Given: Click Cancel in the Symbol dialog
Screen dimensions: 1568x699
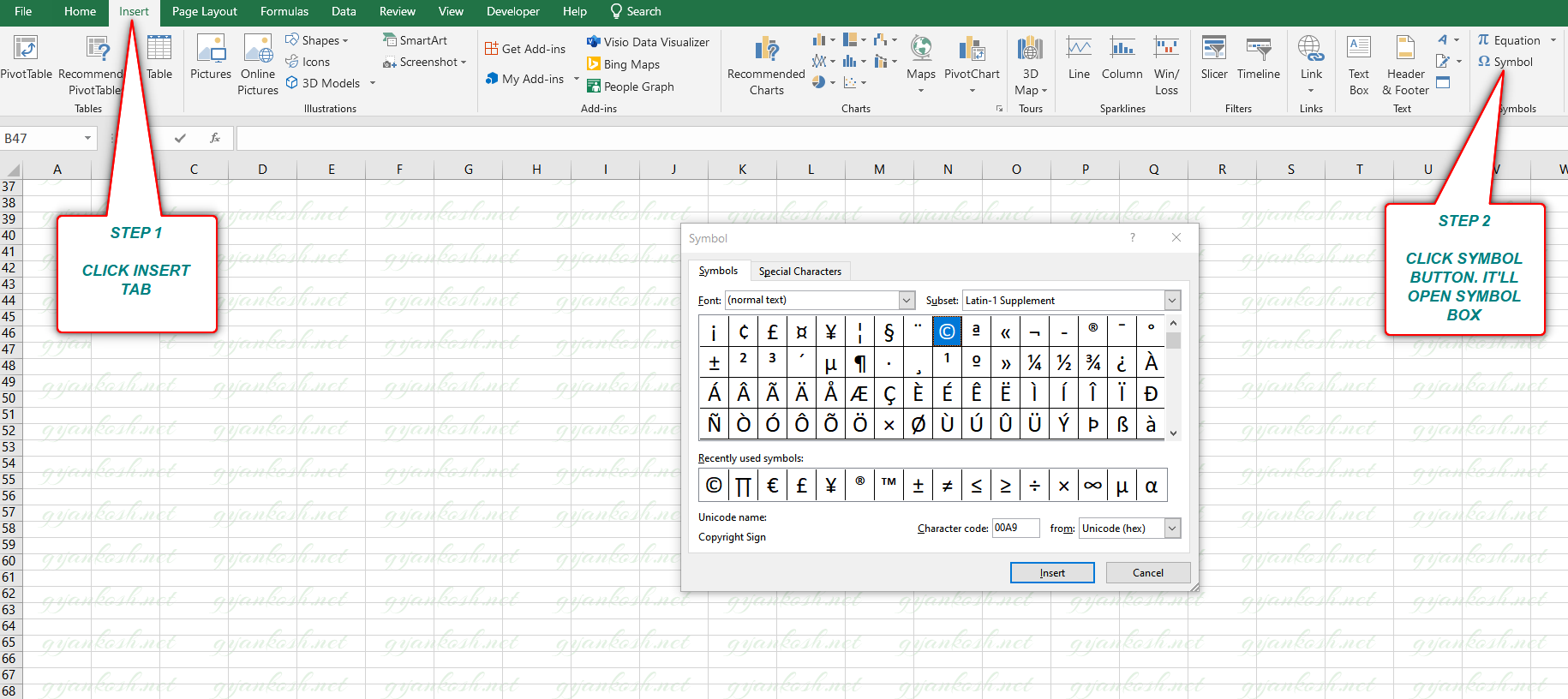Looking at the screenshot, I should 1147,573.
